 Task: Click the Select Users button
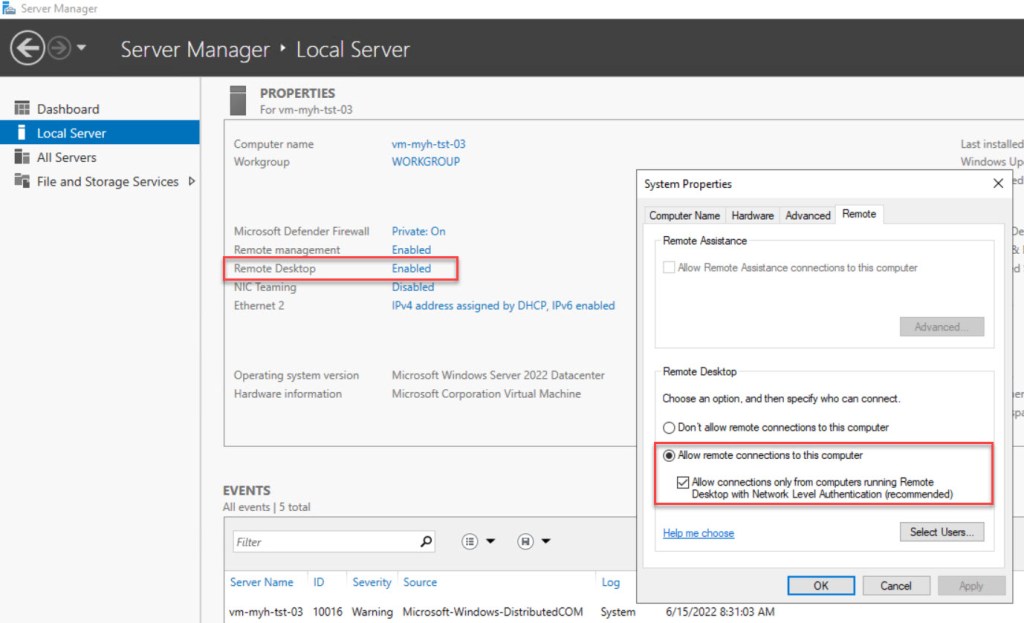click(x=940, y=532)
